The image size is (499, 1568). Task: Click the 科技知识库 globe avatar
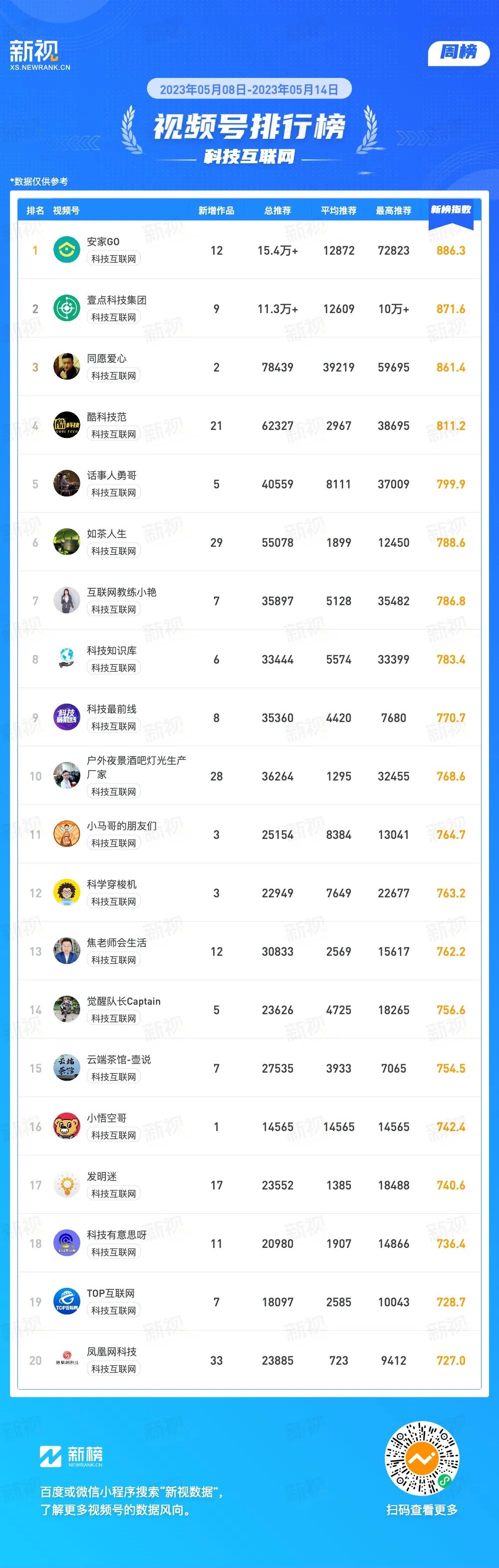tap(67, 659)
